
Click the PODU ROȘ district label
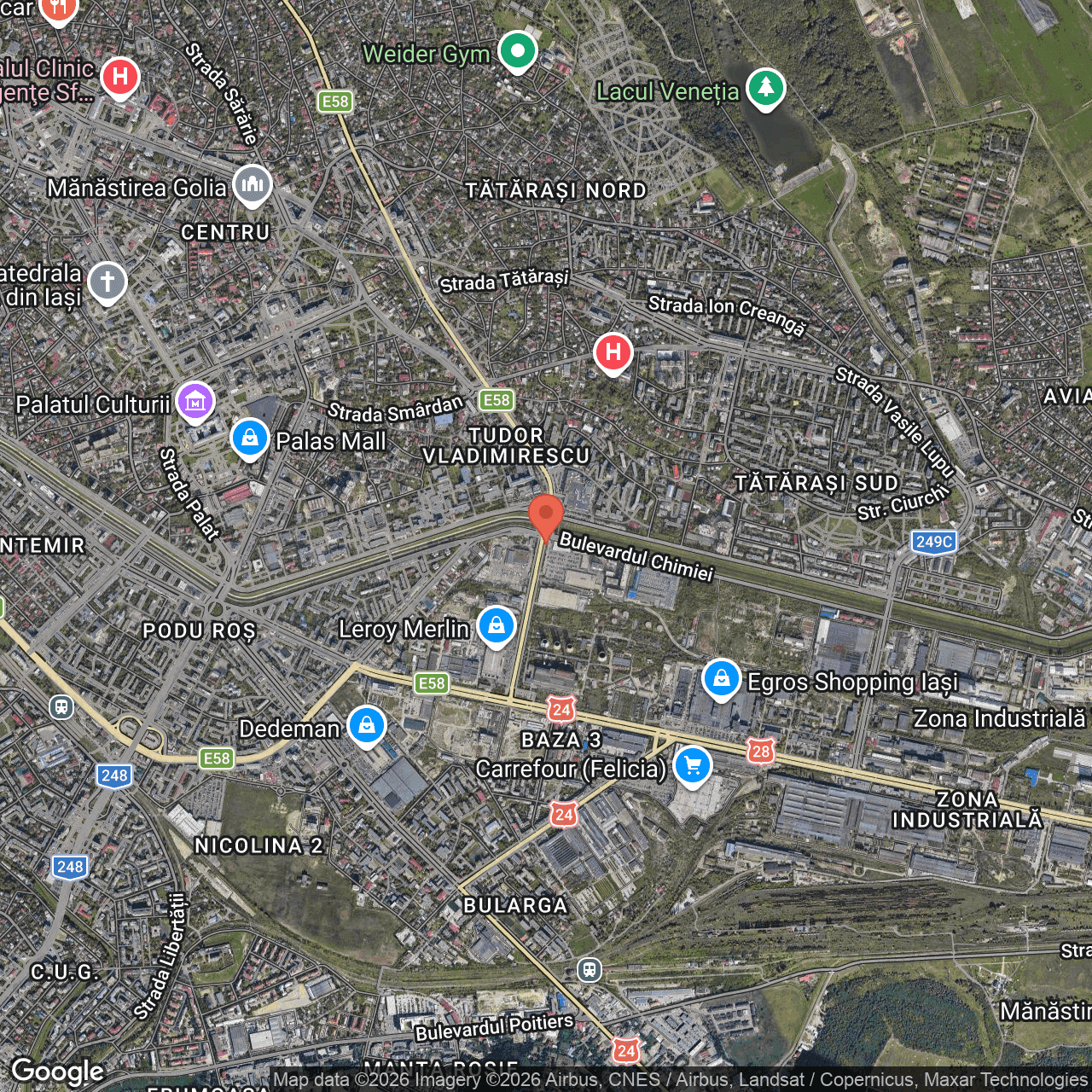[x=199, y=631]
